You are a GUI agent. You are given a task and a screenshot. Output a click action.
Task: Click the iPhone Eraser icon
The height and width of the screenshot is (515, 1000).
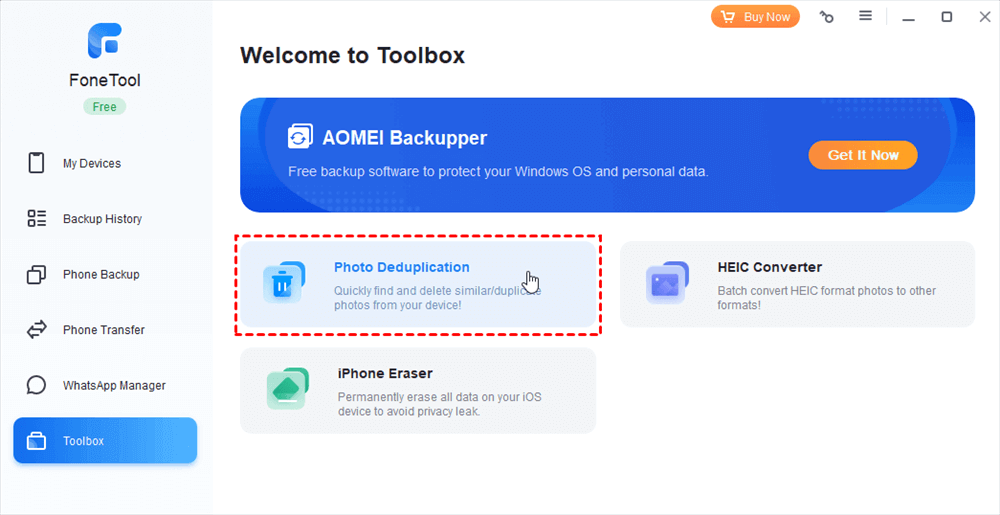[286, 389]
